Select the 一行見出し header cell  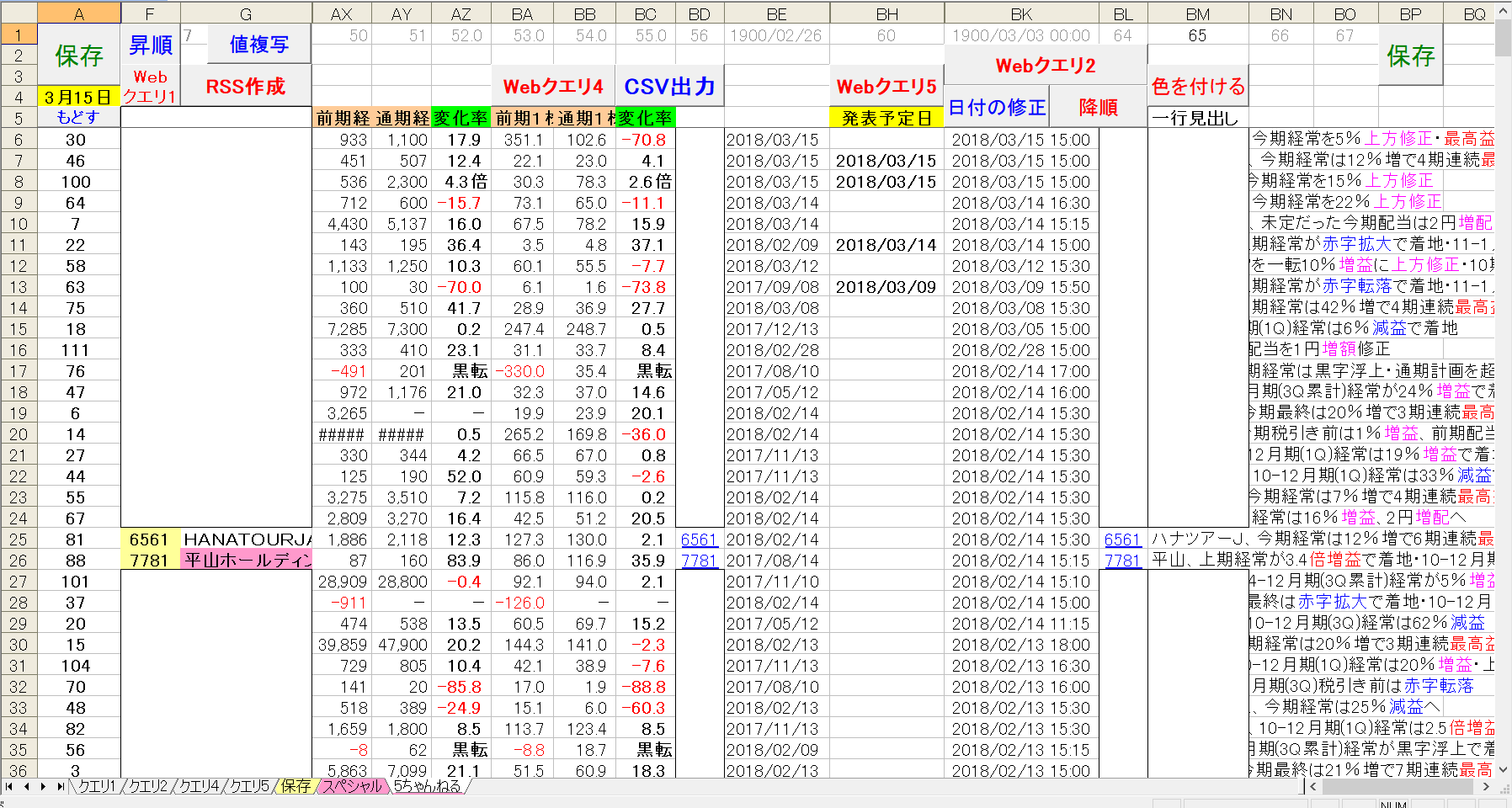tap(1197, 118)
